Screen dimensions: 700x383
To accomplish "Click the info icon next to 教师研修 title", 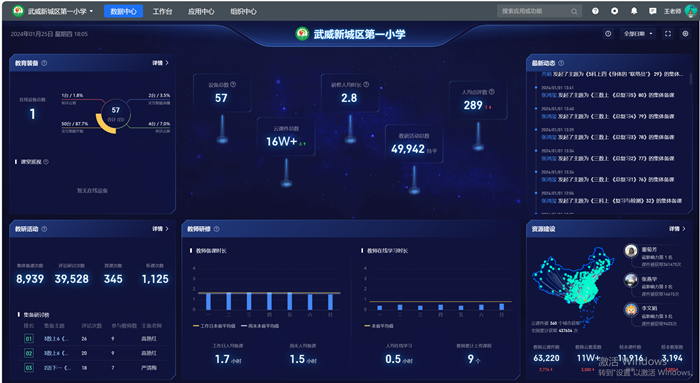I will tap(217, 229).
